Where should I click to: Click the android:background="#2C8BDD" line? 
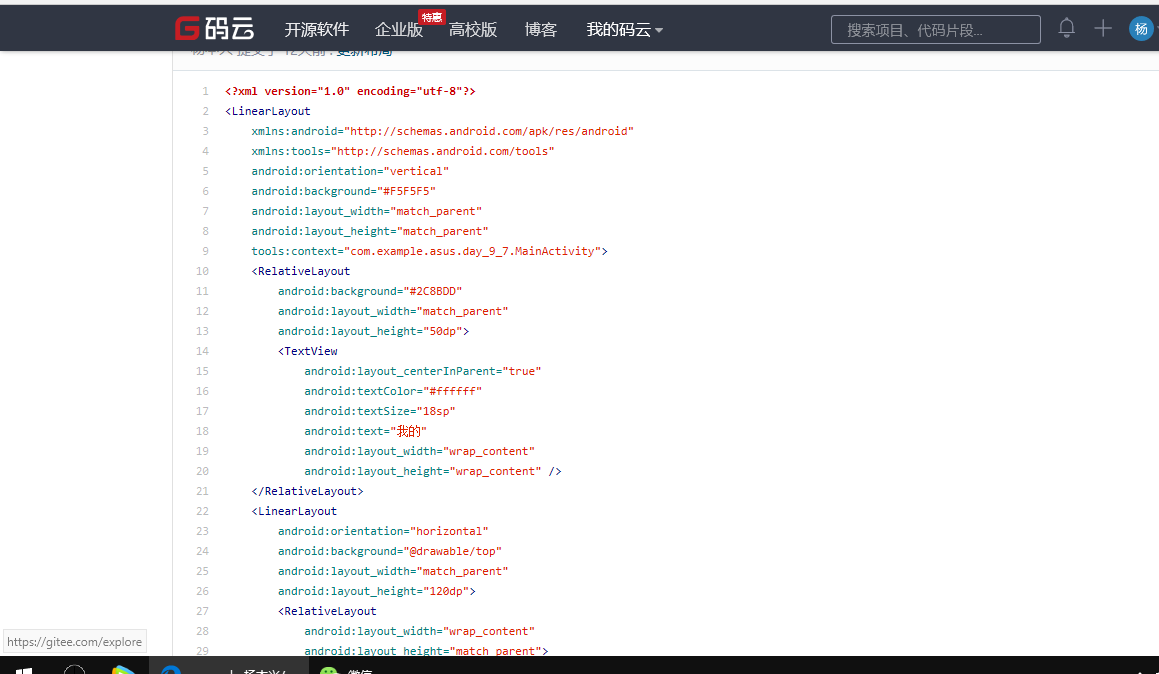pos(370,291)
